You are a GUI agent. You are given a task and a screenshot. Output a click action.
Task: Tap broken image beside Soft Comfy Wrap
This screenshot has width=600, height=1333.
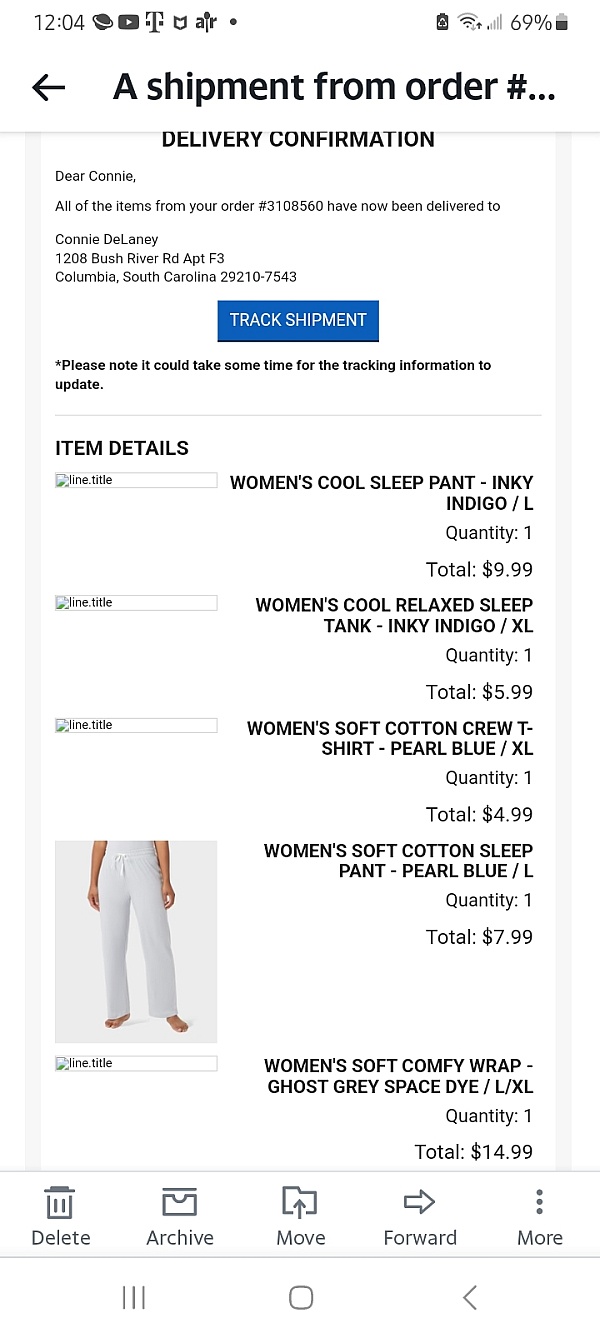136,1063
